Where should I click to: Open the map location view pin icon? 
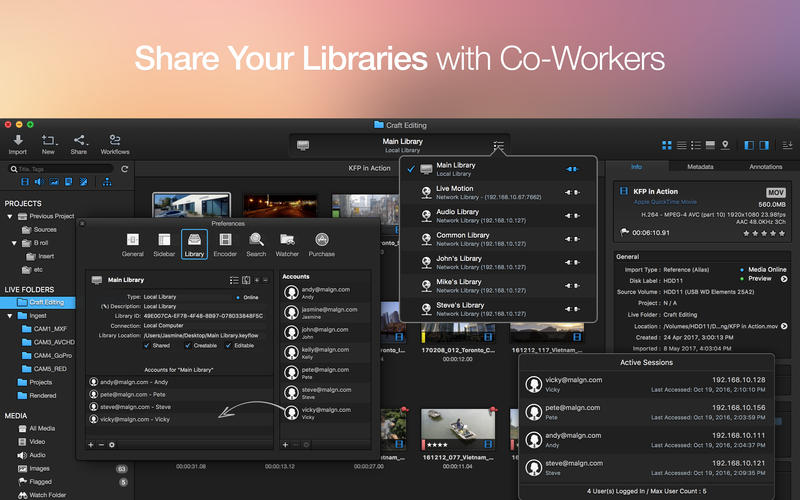click(725, 145)
